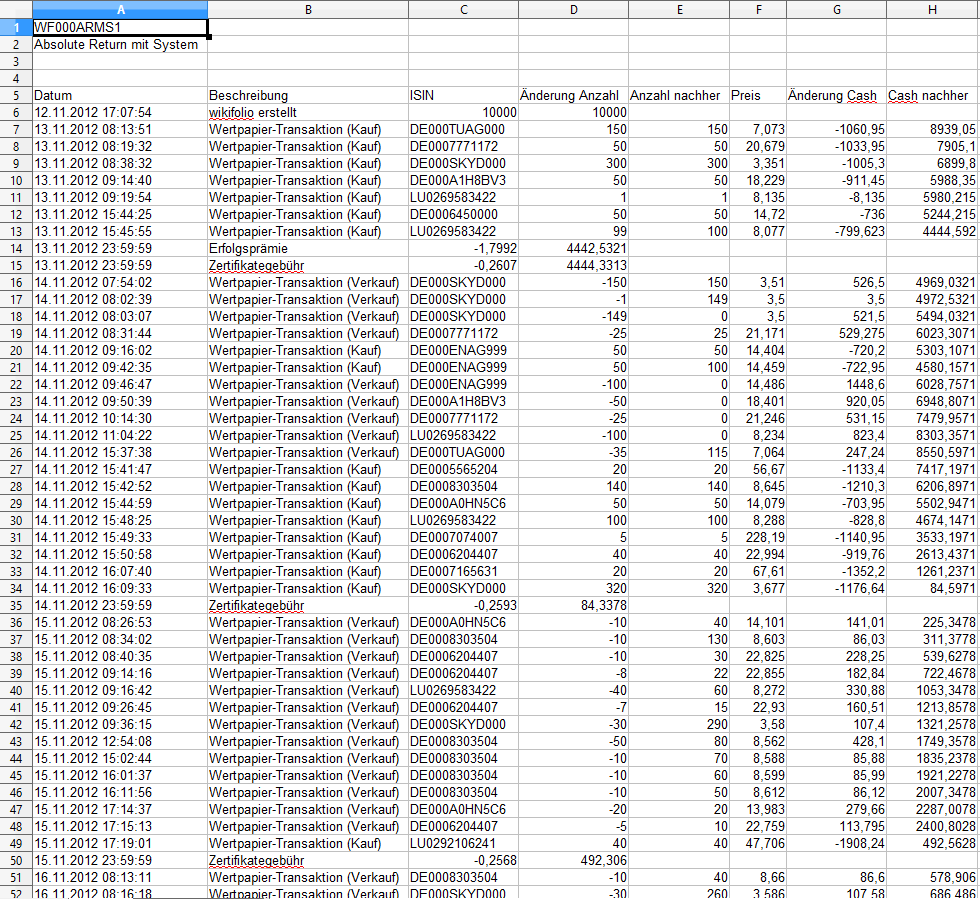Select the column F header
Screen dimensions: 980x899
click(x=757, y=9)
